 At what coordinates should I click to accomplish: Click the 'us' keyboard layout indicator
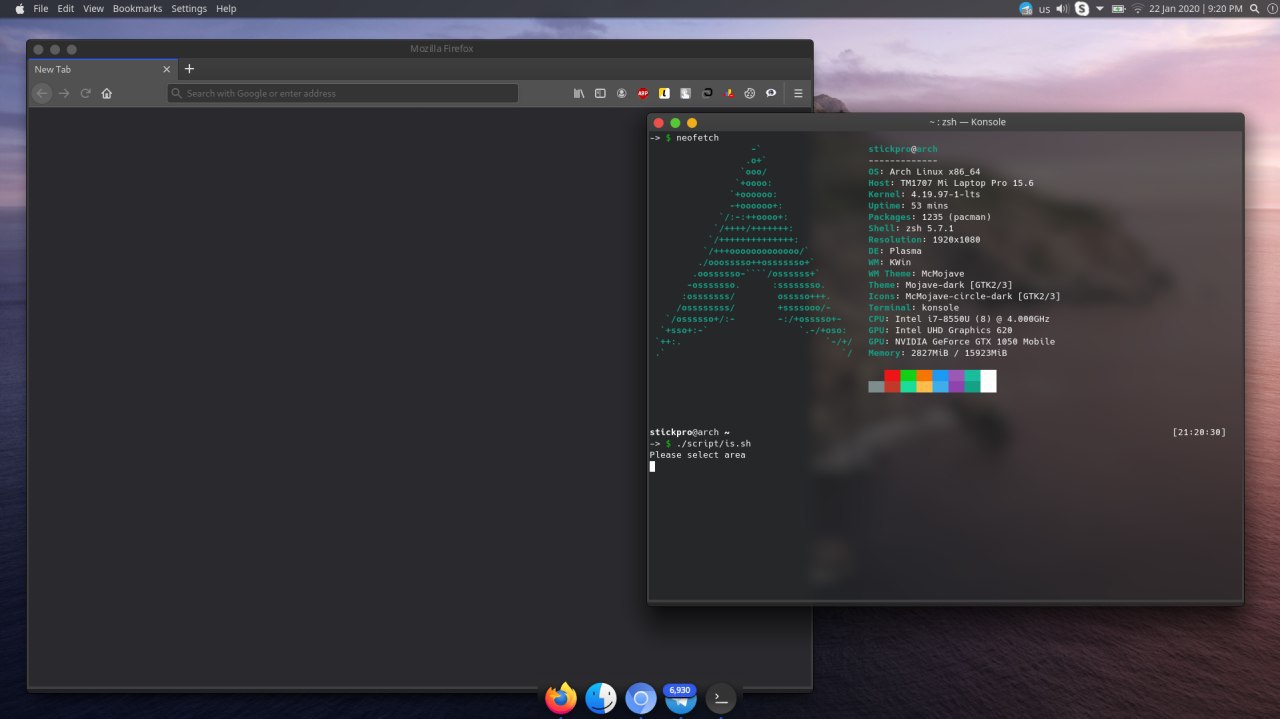pyautogui.click(x=1044, y=9)
